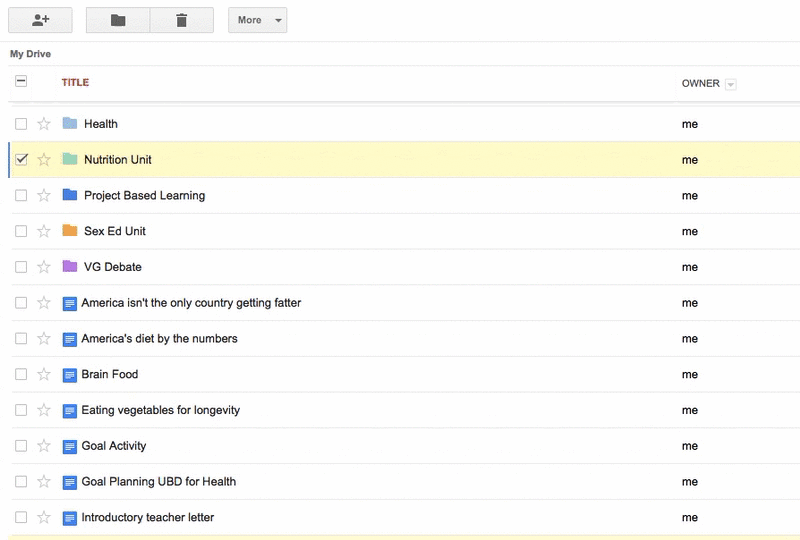800x540 pixels.
Task: Click the share add-person icon button
Action: 40,20
